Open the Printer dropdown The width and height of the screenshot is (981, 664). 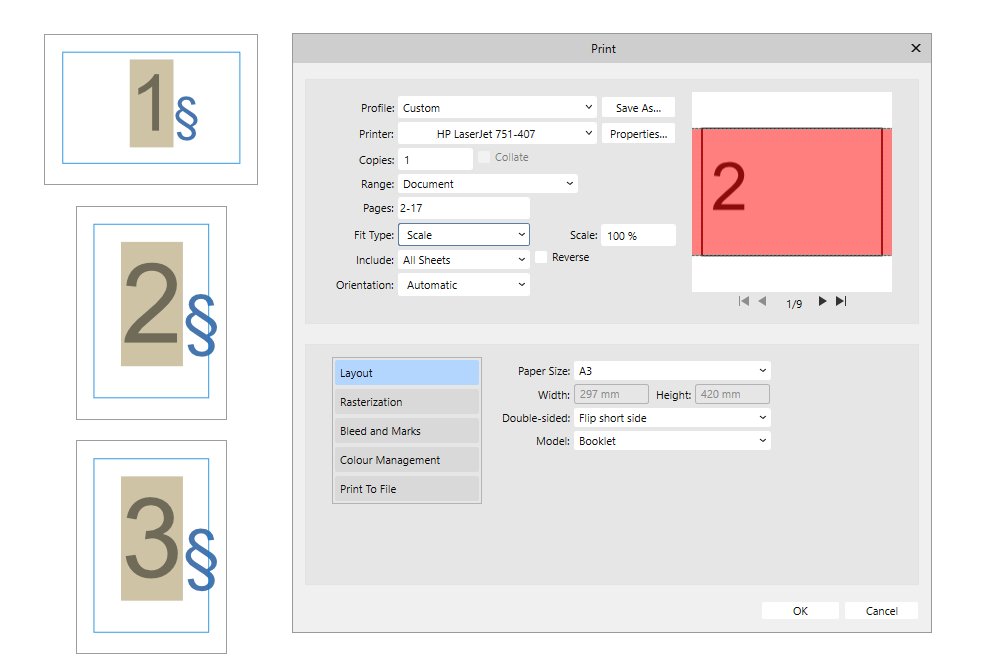tap(497, 133)
